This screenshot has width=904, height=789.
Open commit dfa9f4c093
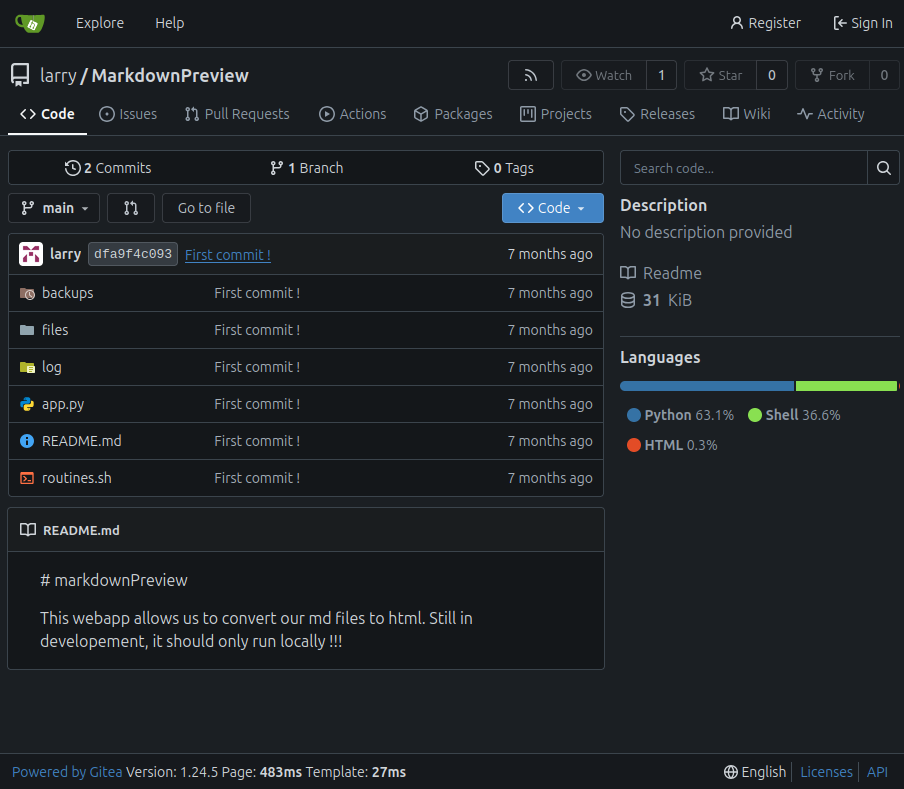click(x=133, y=254)
